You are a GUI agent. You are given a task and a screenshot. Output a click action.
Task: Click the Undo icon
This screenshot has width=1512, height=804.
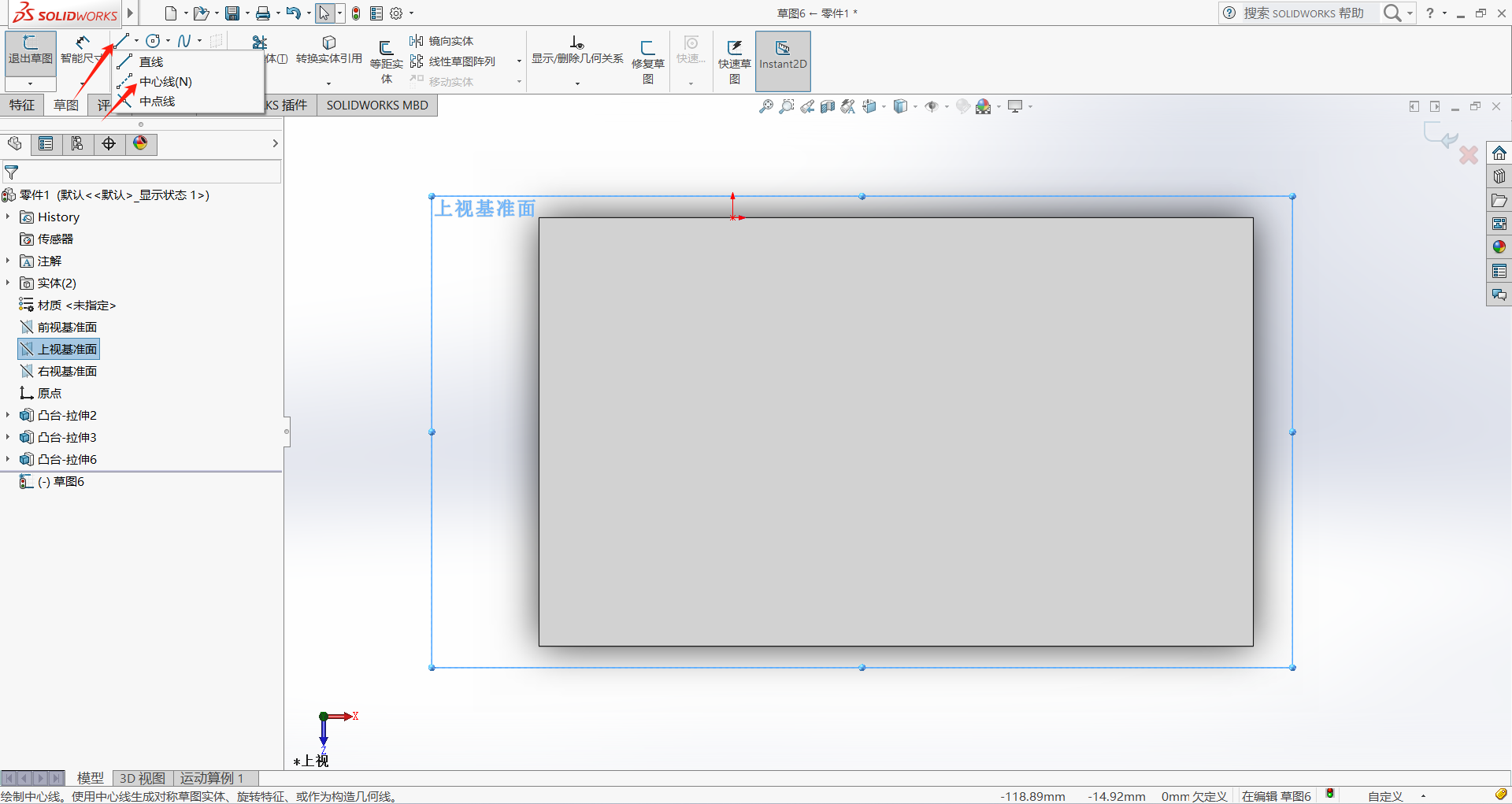point(293,13)
